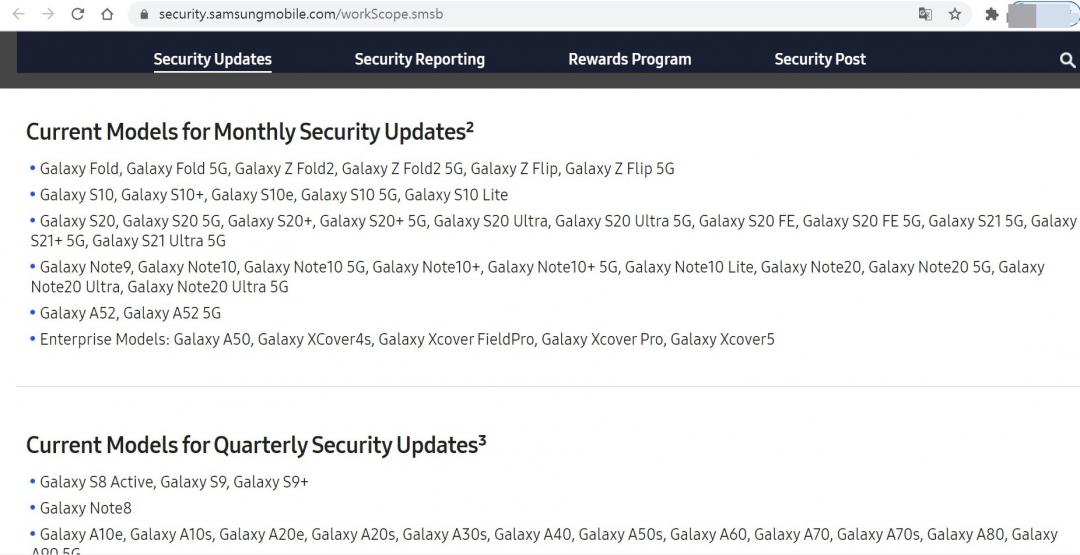1080x555 pixels.
Task: View site info via the padlock icon
Action: point(144,14)
